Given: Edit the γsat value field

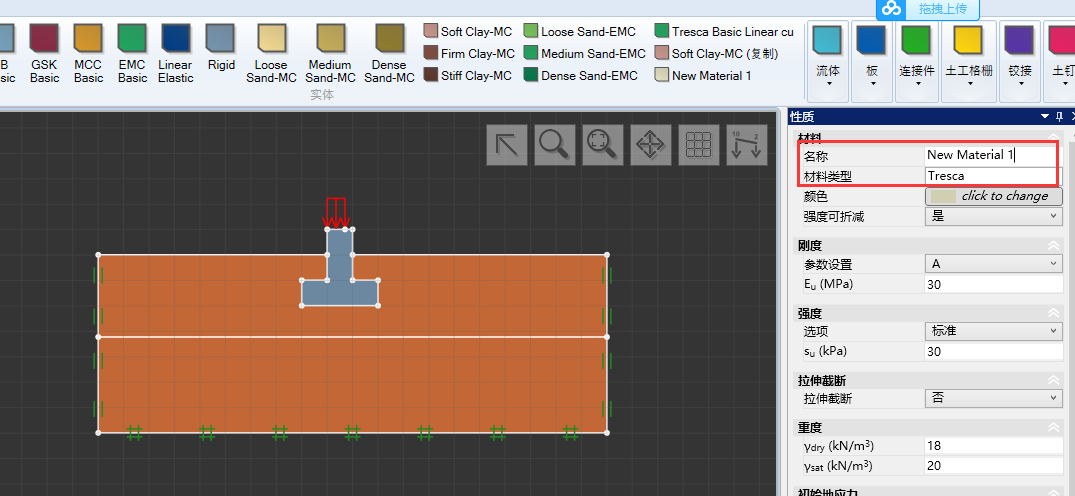Looking at the screenshot, I should [993, 466].
